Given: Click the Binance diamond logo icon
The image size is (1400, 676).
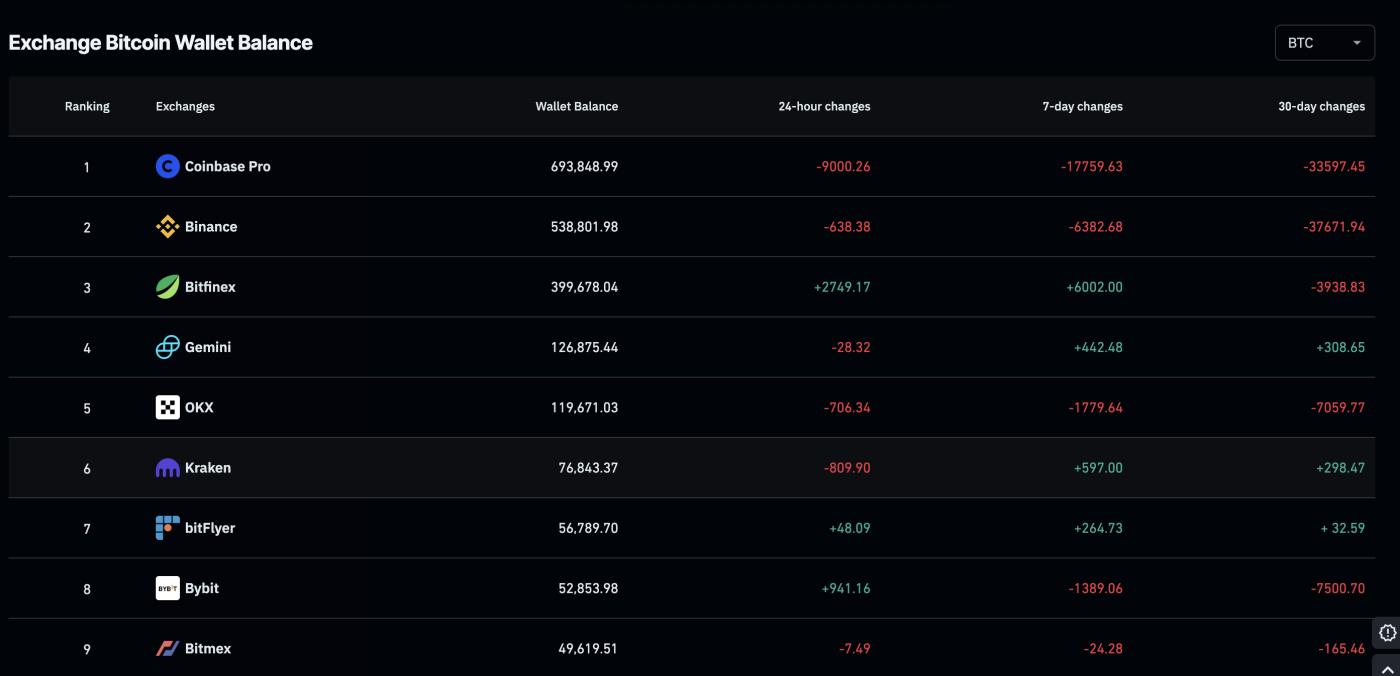Looking at the screenshot, I should click(x=166, y=226).
